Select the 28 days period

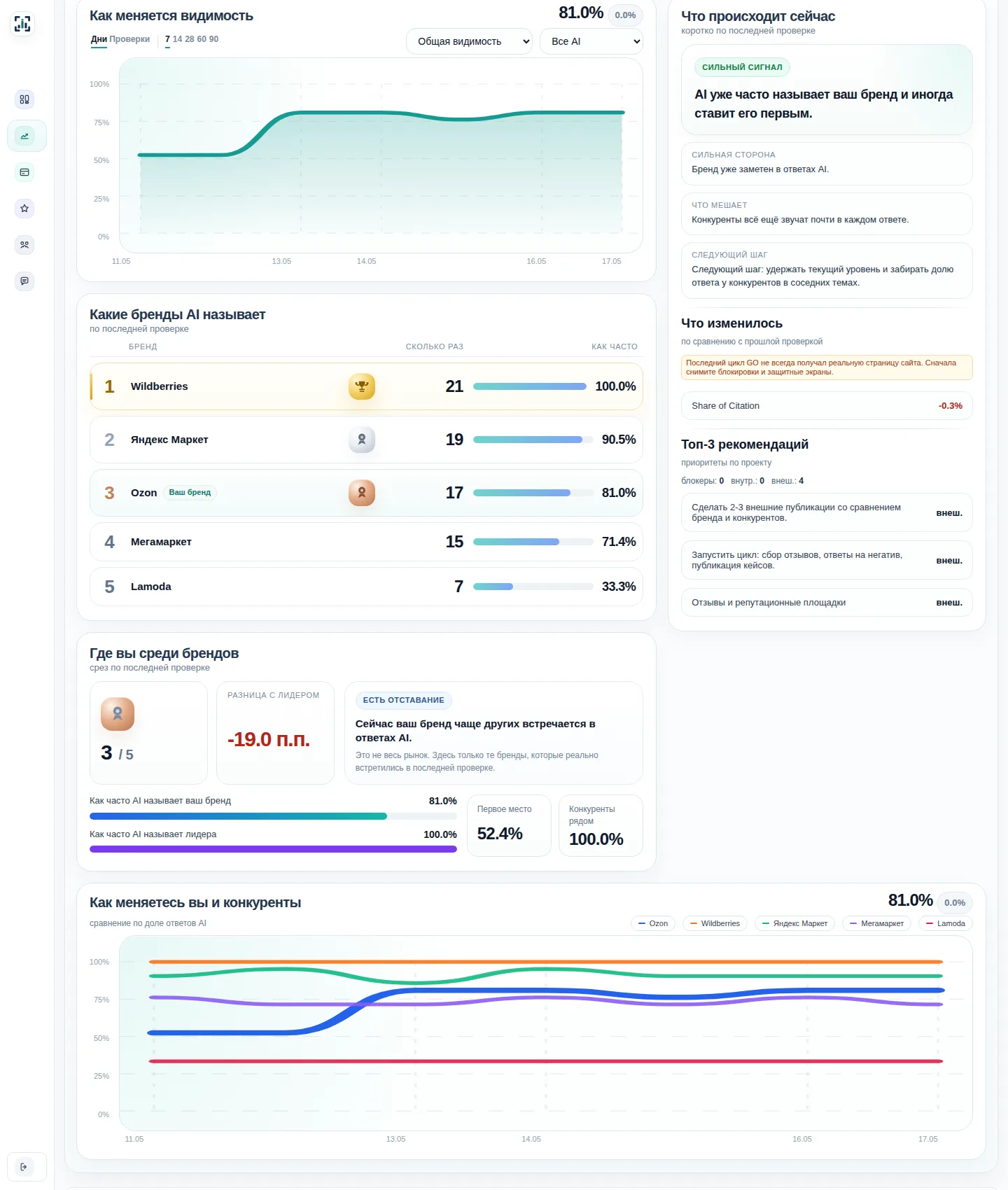point(189,39)
